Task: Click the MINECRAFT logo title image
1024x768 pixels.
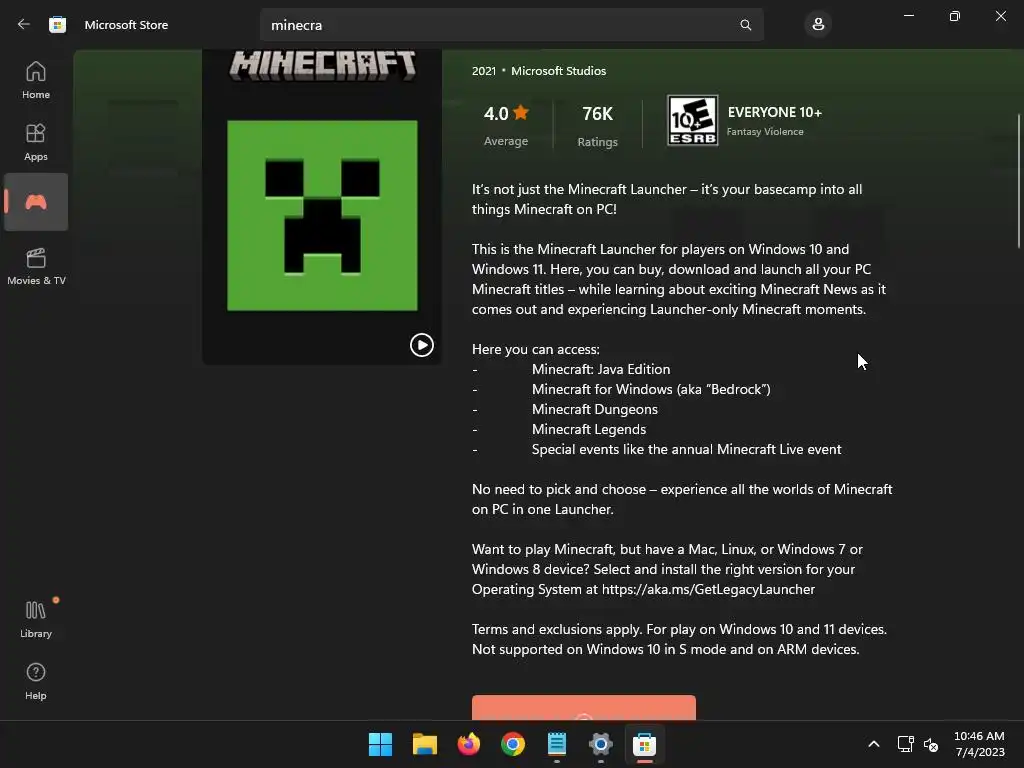Action: point(322,65)
